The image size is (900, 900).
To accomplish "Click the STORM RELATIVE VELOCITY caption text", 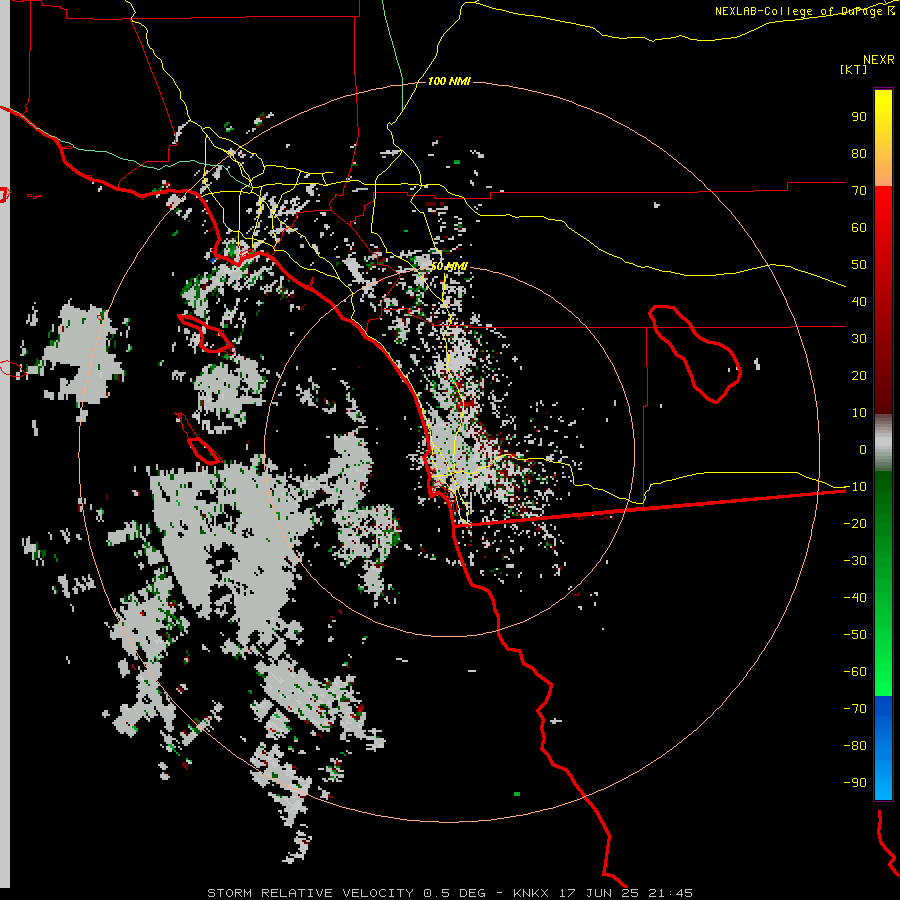I will coord(310,893).
